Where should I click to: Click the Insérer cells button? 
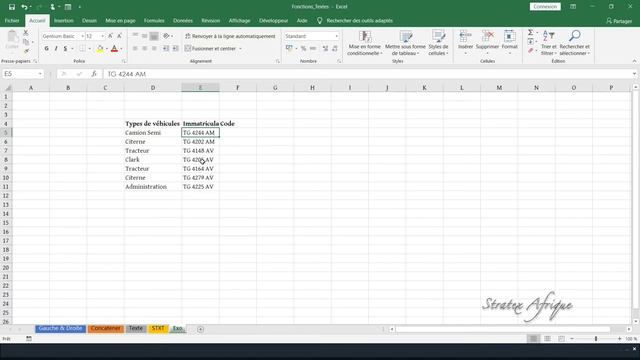465,42
